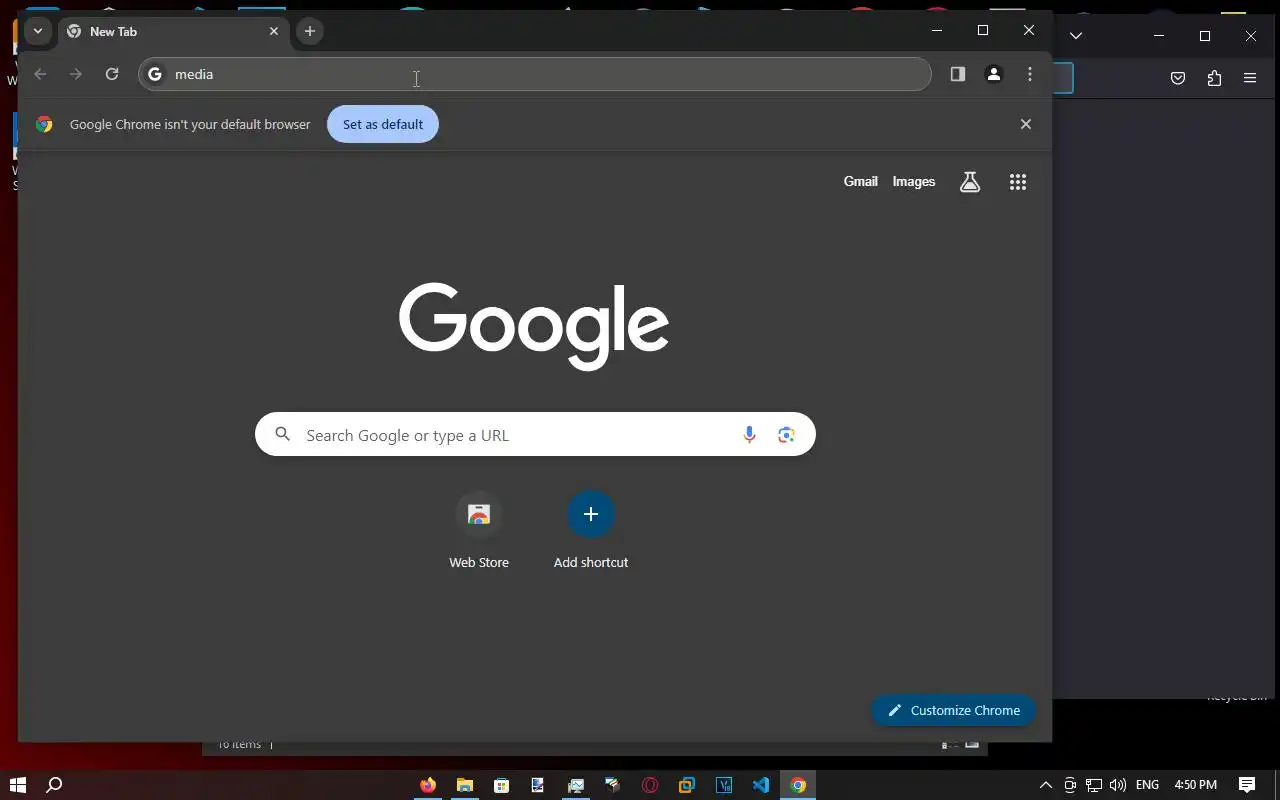Dismiss the default browser infobar

[x=1025, y=124]
